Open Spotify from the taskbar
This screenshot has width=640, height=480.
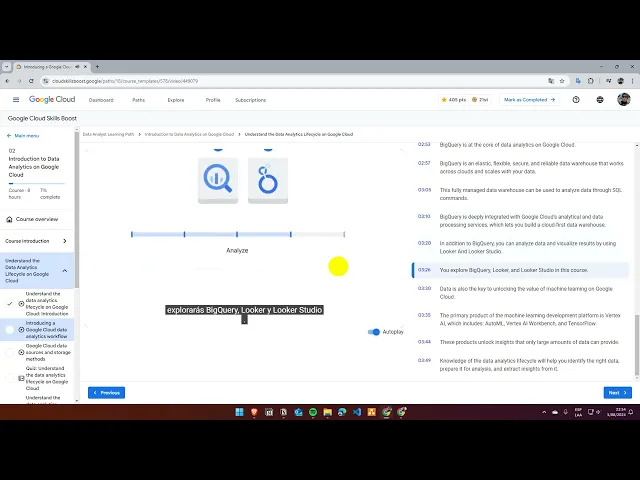[313, 412]
